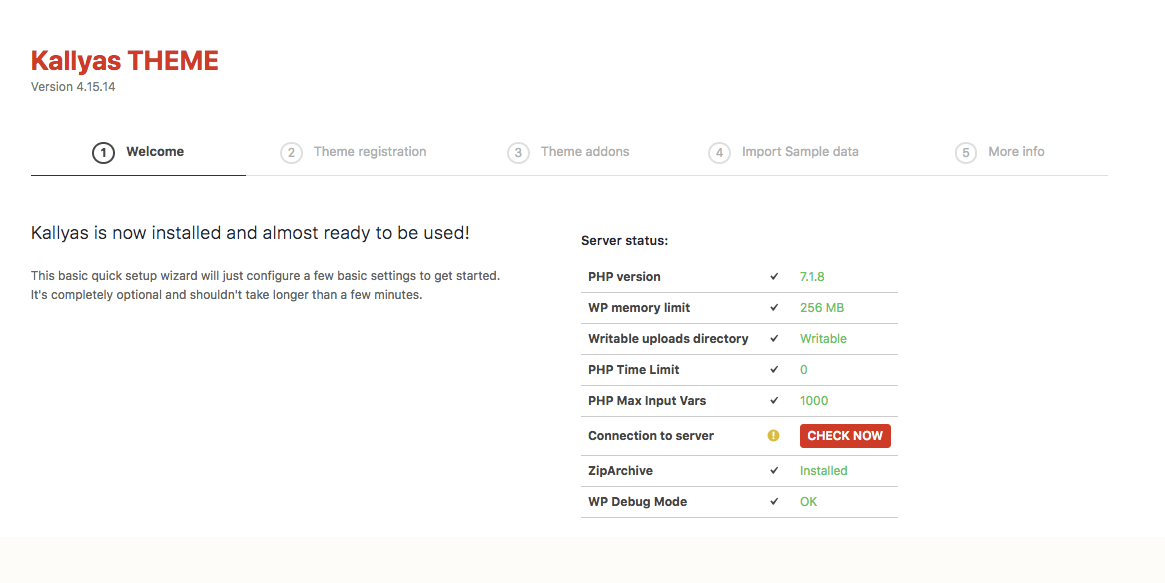Open the Welcome tab

click(x=138, y=153)
